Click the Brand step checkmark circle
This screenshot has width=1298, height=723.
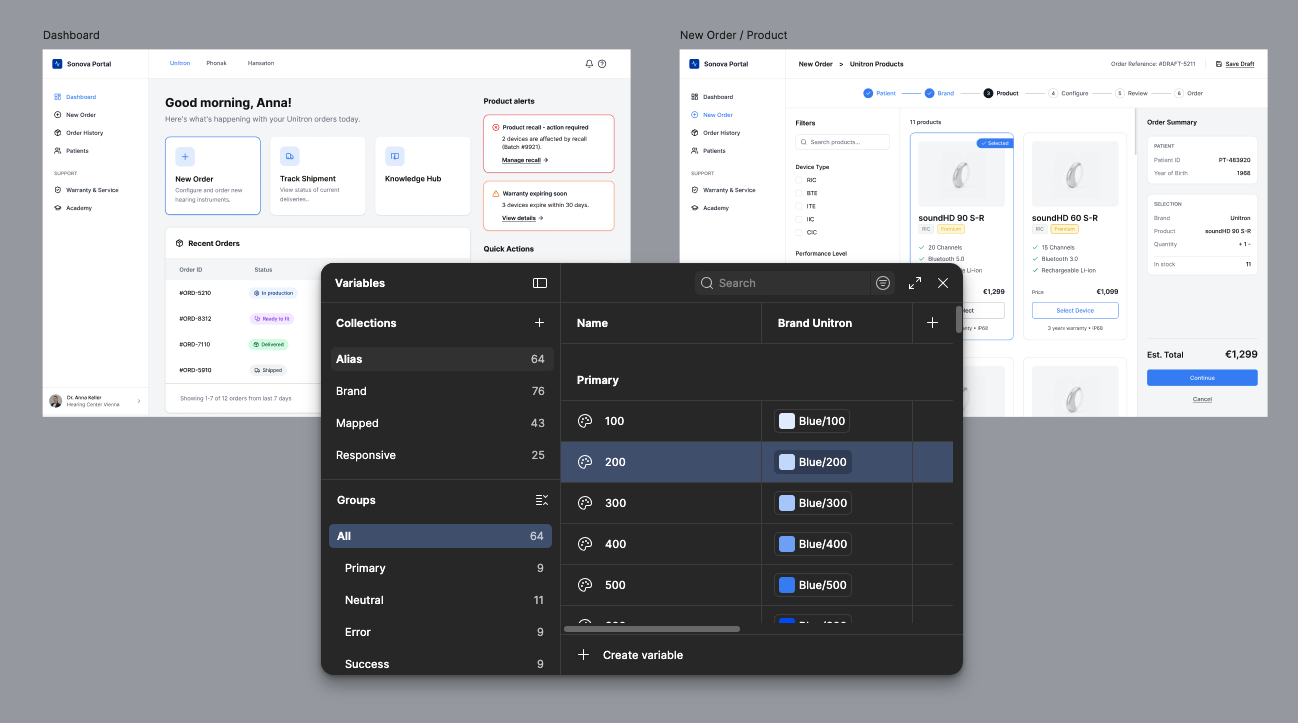click(x=929, y=93)
